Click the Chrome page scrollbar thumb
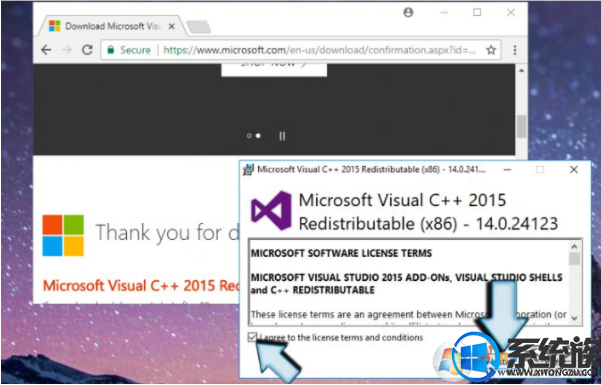 pos(521,126)
